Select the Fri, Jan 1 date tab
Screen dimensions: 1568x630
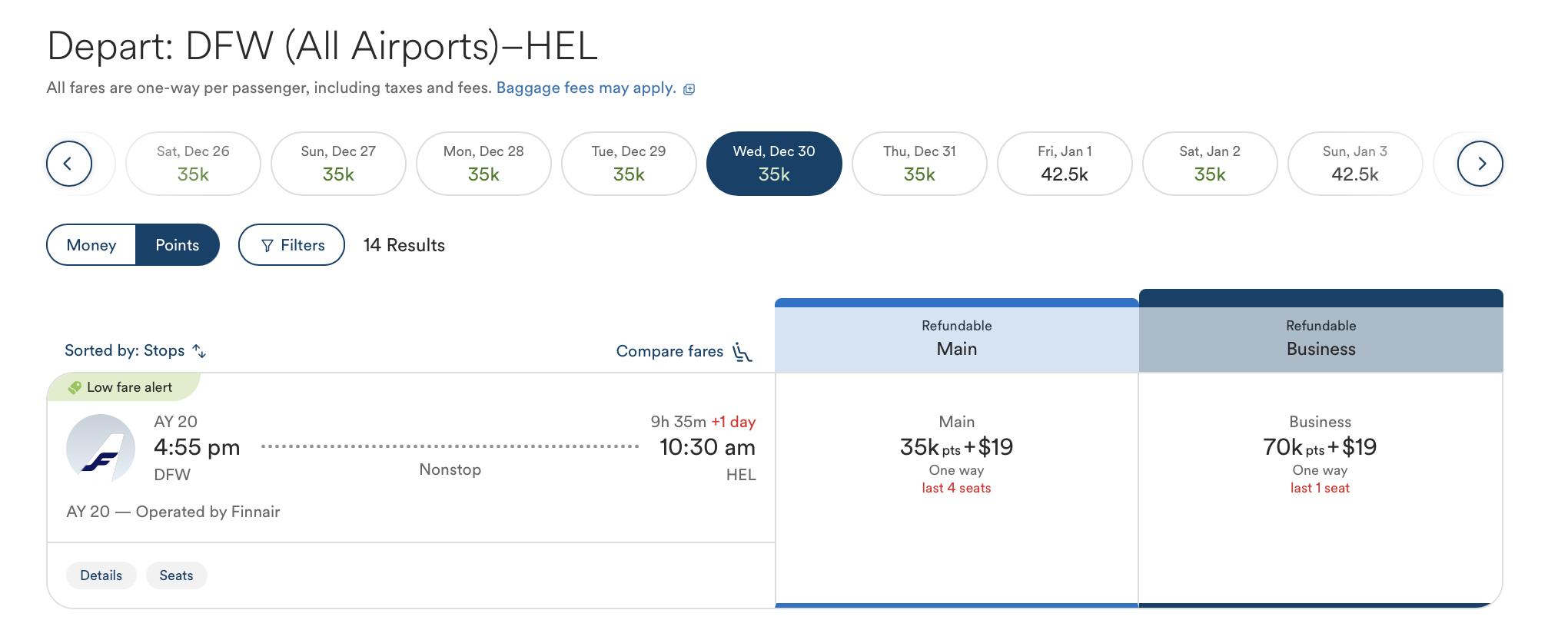click(1065, 163)
